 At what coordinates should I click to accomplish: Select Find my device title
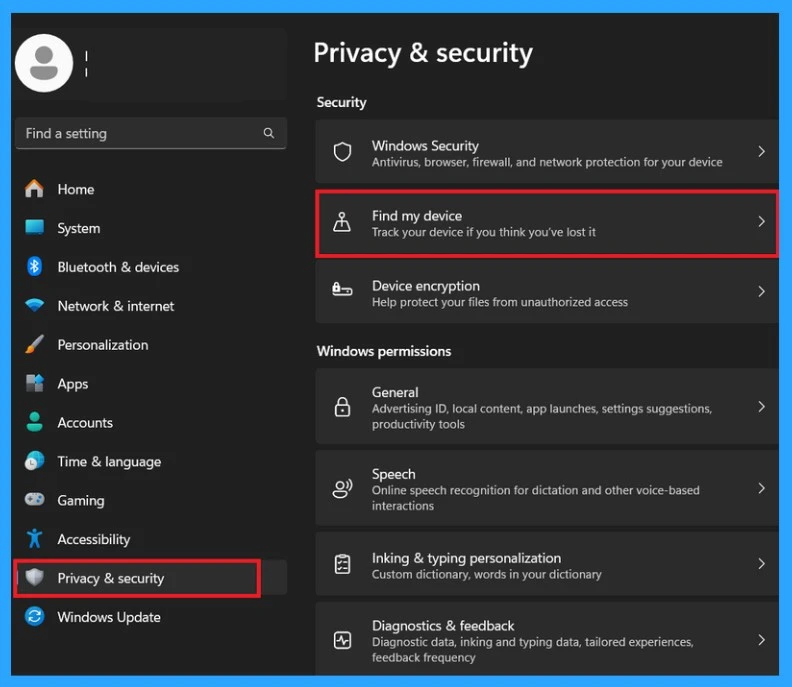(x=417, y=216)
